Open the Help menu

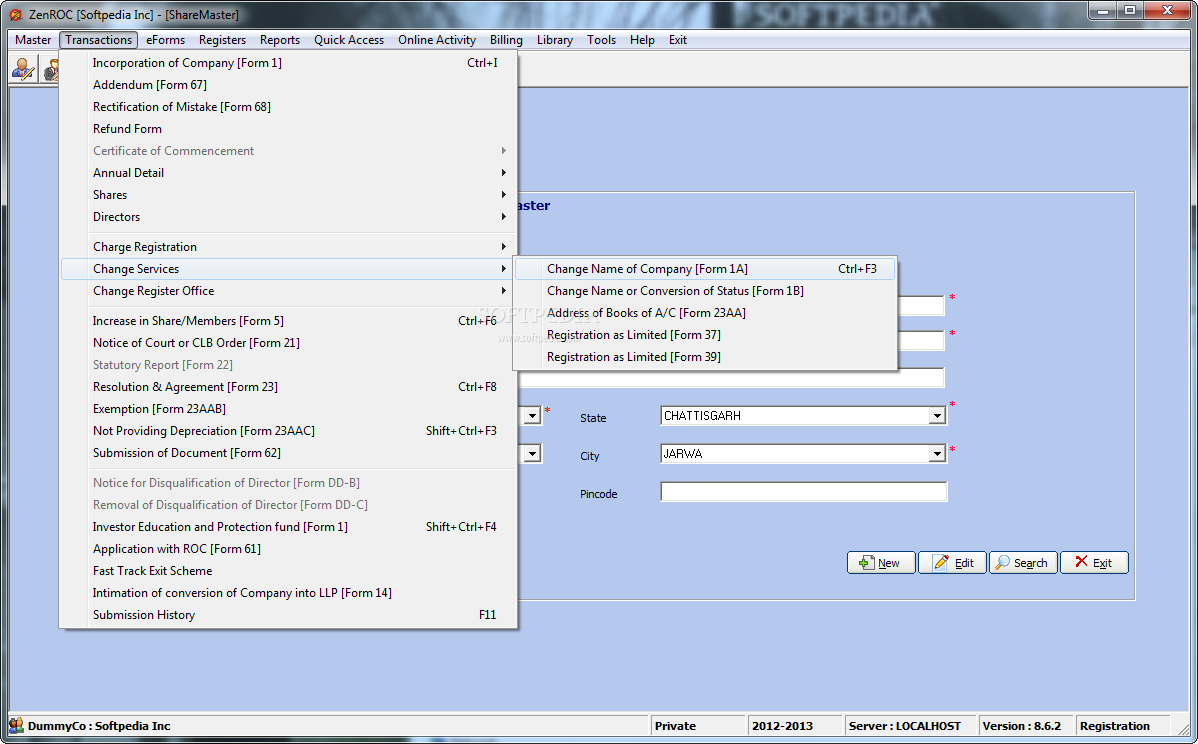coord(642,40)
